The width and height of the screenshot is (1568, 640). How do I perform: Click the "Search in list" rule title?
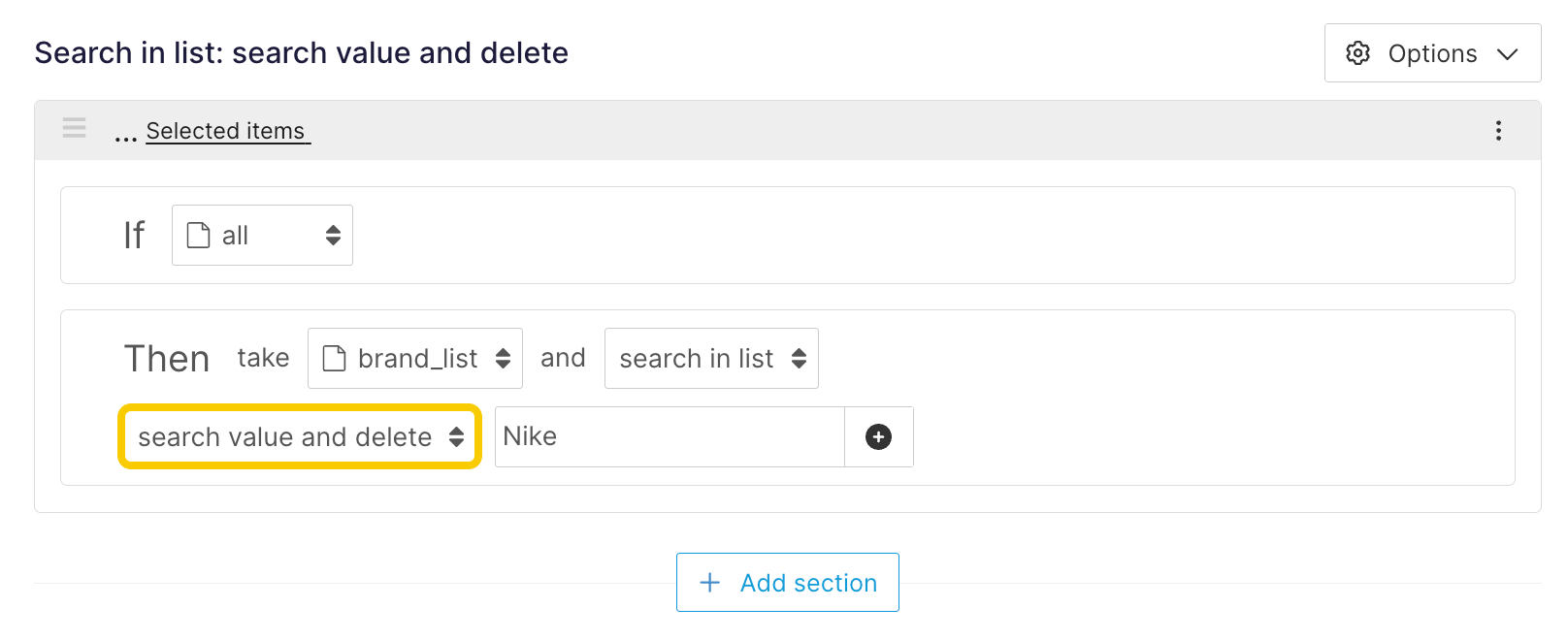(301, 52)
